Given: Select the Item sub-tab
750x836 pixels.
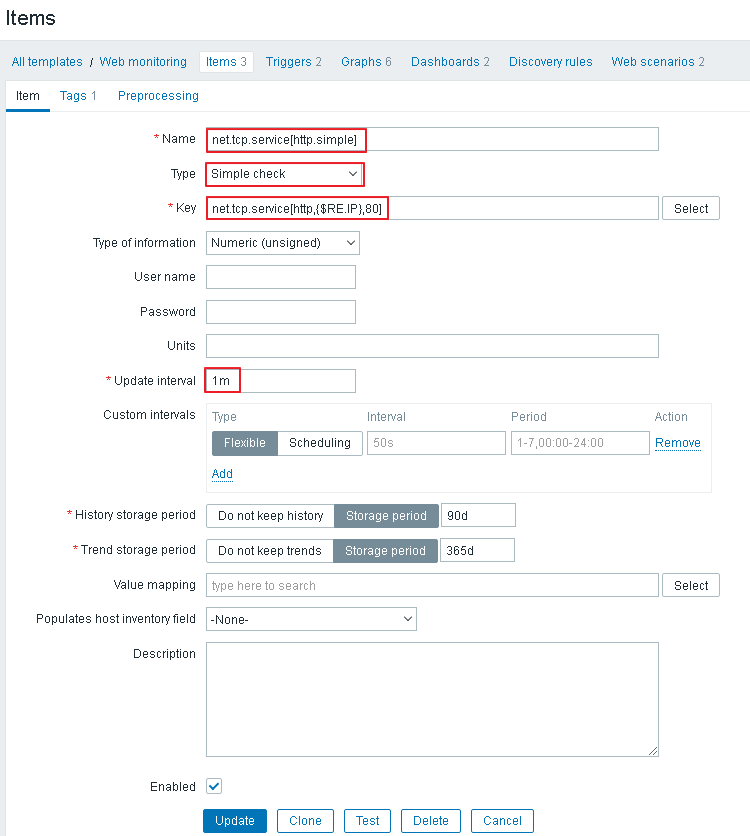Looking at the screenshot, I should (x=28, y=96).
